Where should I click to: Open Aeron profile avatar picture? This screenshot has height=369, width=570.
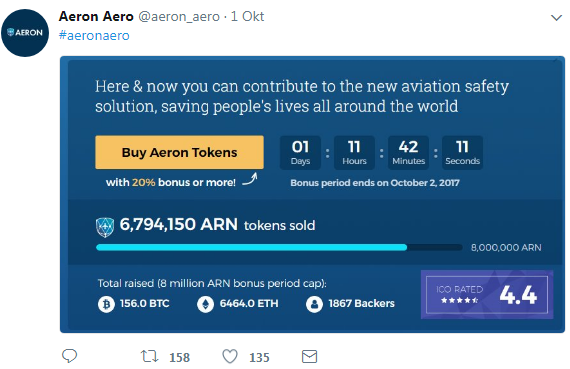(x=25, y=33)
